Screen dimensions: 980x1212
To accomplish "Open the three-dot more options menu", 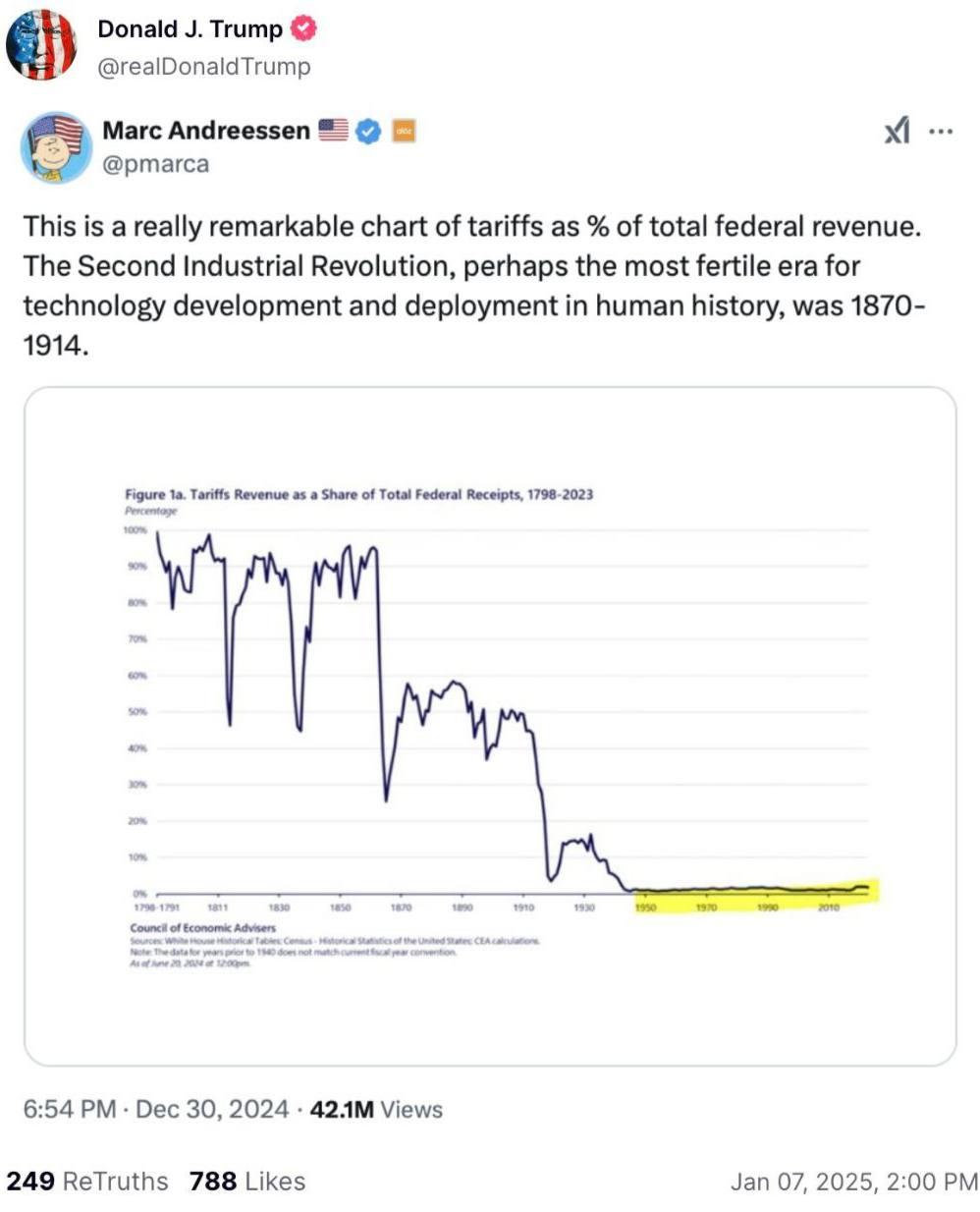I will click(941, 131).
